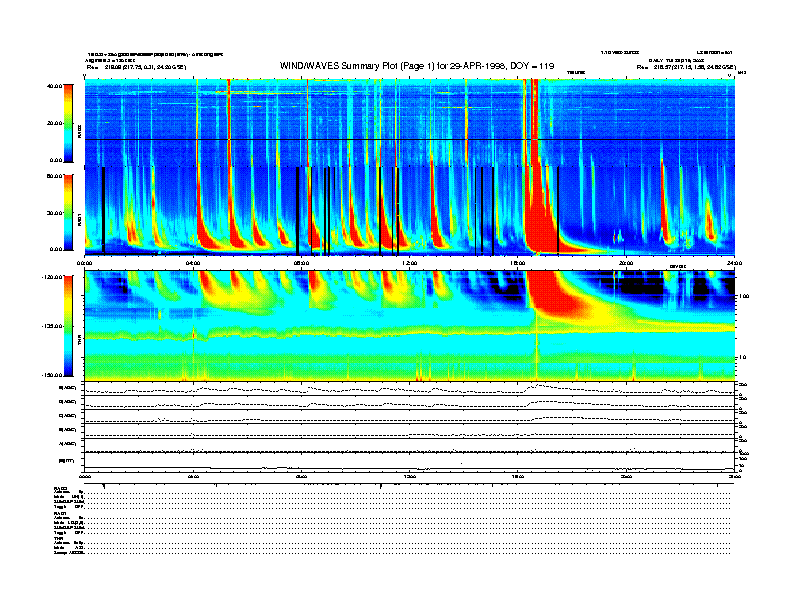Click the 40.00 label on RAD2 color scale
The height and width of the screenshot is (612, 792).
54,86
